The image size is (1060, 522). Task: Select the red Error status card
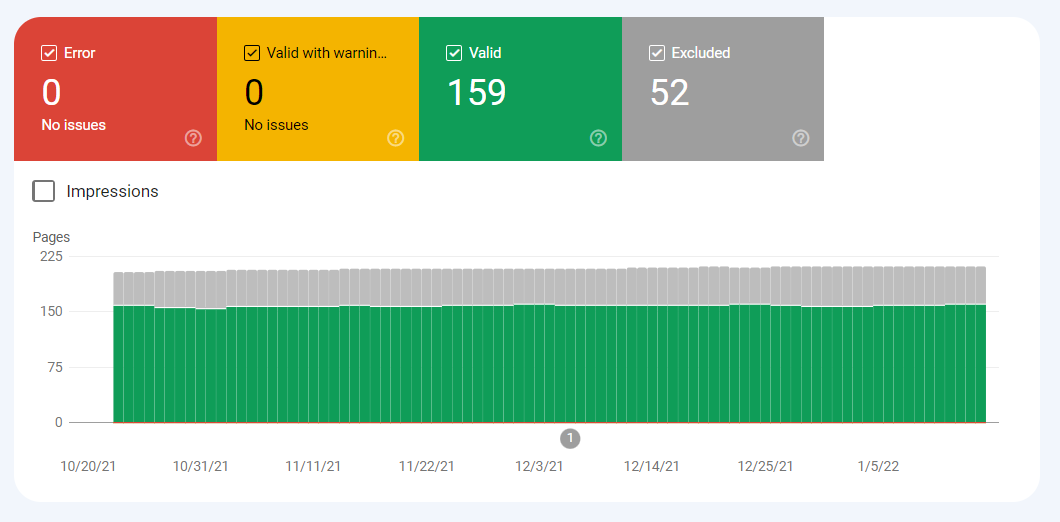116,89
